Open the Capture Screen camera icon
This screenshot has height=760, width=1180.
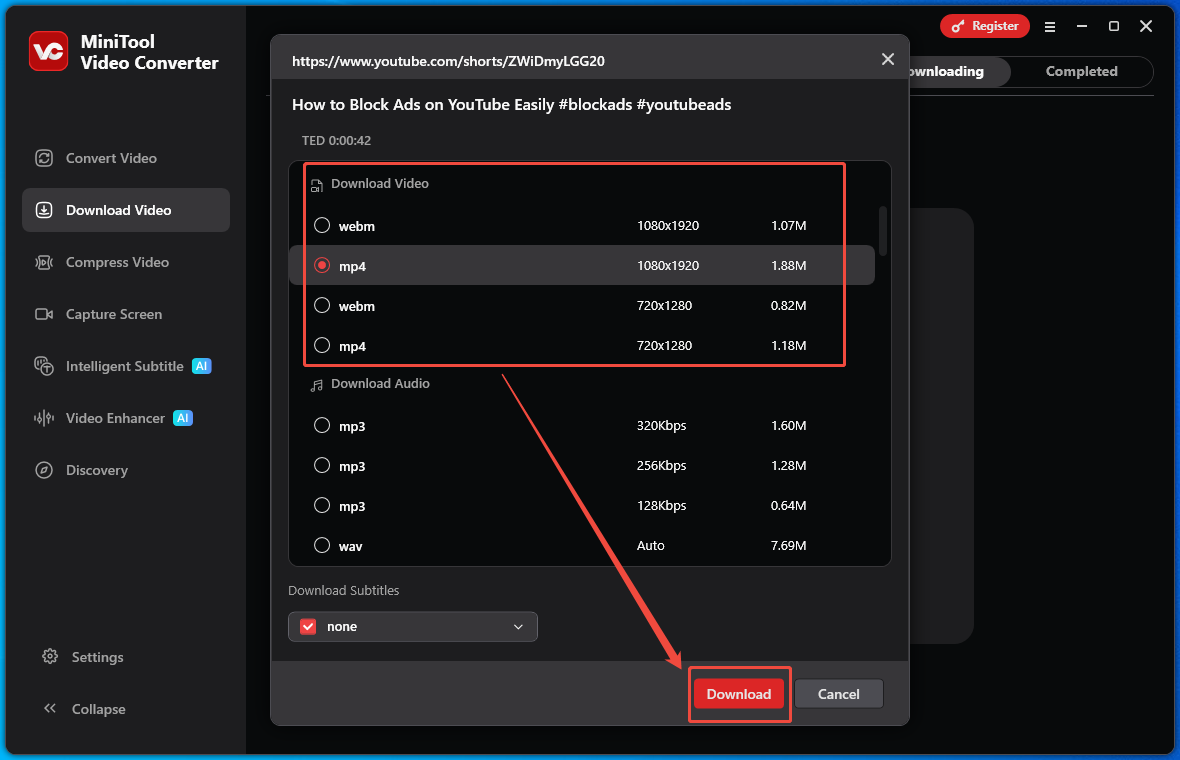[x=44, y=314]
